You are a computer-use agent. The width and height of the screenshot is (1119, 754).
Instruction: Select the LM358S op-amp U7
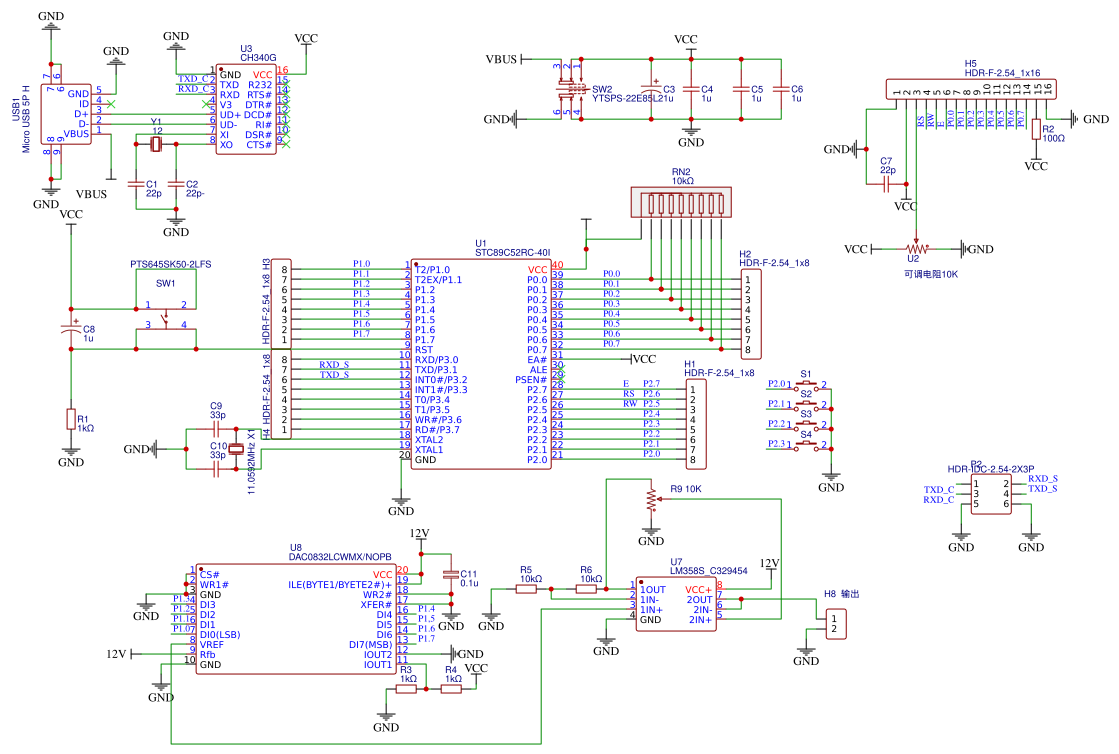pyautogui.click(x=676, y=605)
